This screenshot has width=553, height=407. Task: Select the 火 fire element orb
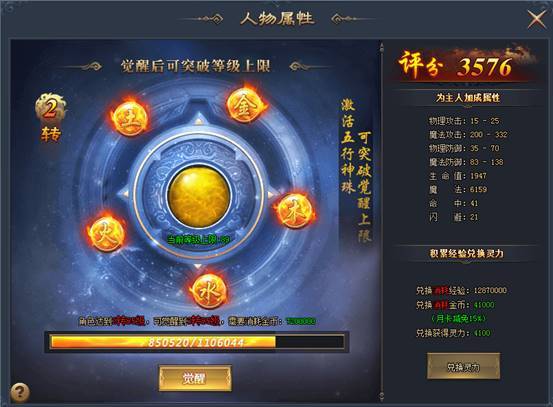click(x=106, y=233)
